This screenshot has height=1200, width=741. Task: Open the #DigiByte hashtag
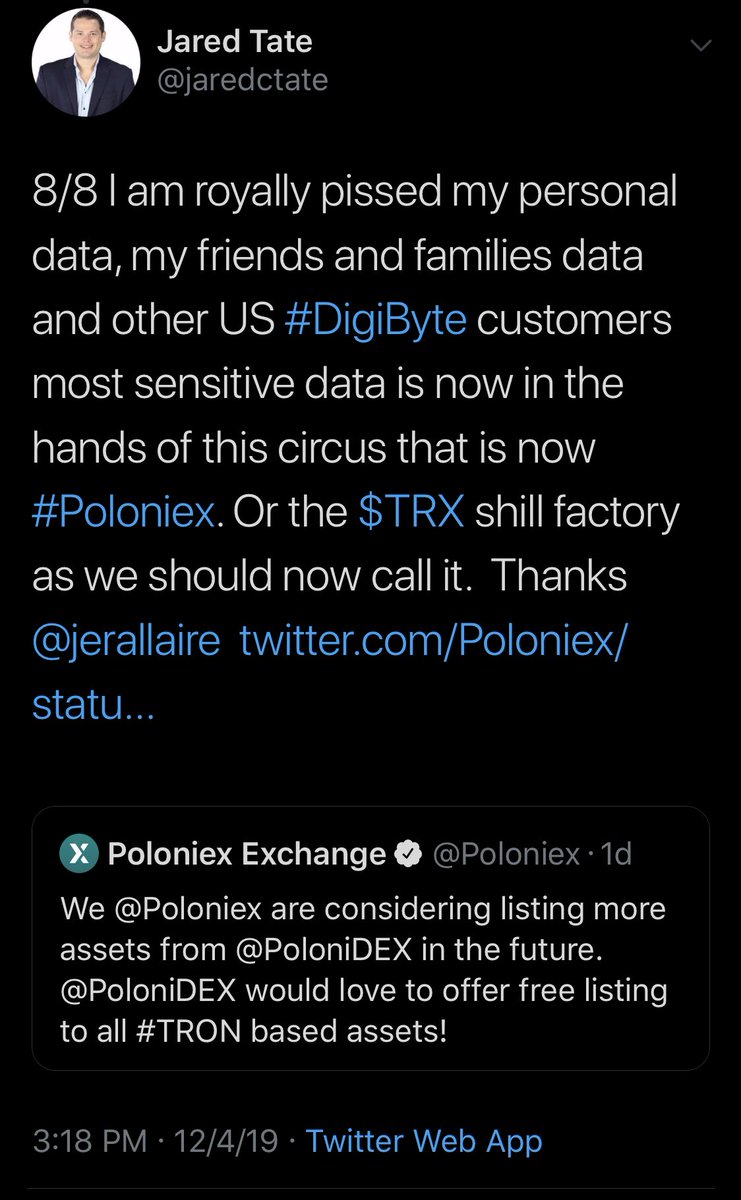point(376,321)
